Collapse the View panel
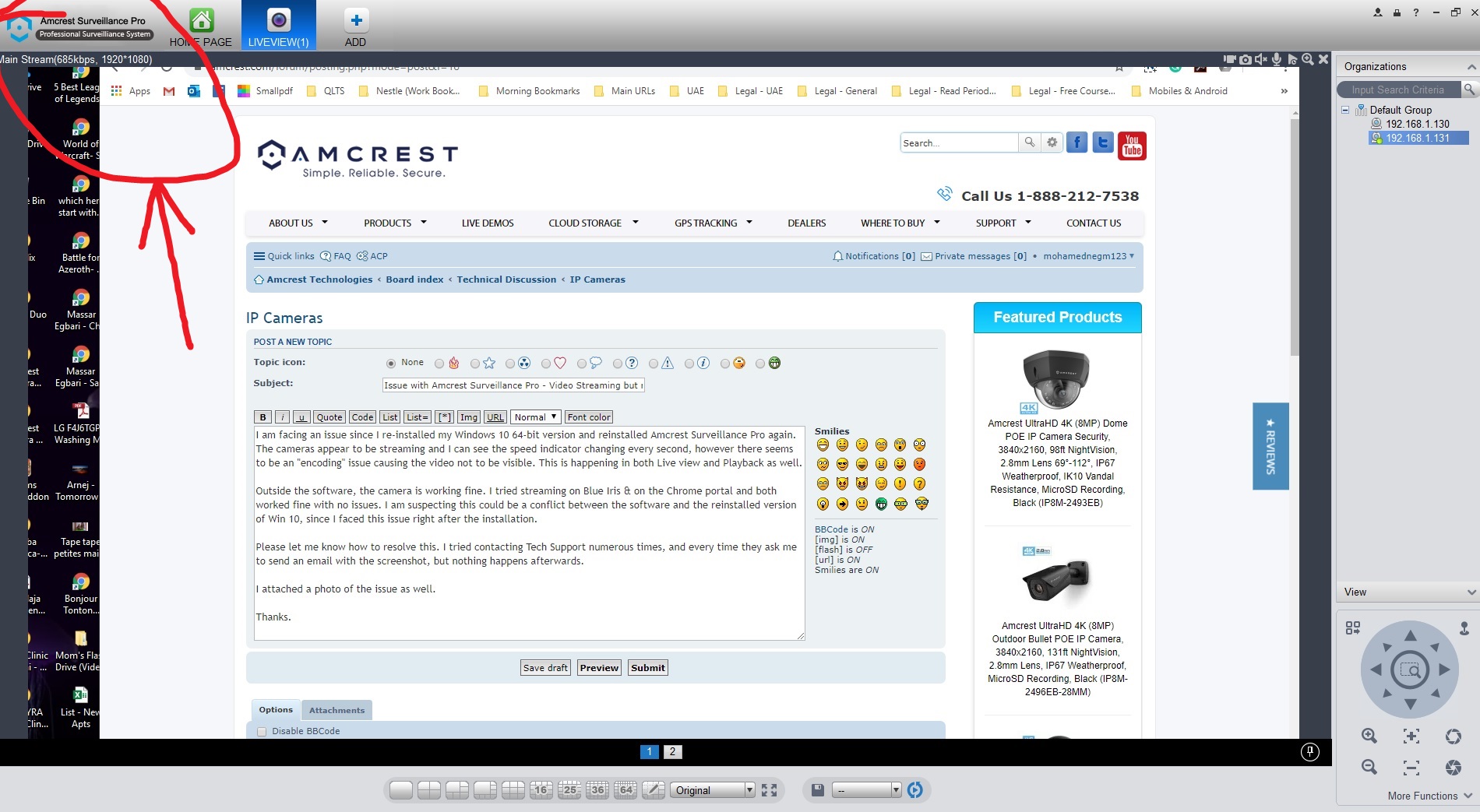This screenshot has width=1480, height=812. (1471, 592)
